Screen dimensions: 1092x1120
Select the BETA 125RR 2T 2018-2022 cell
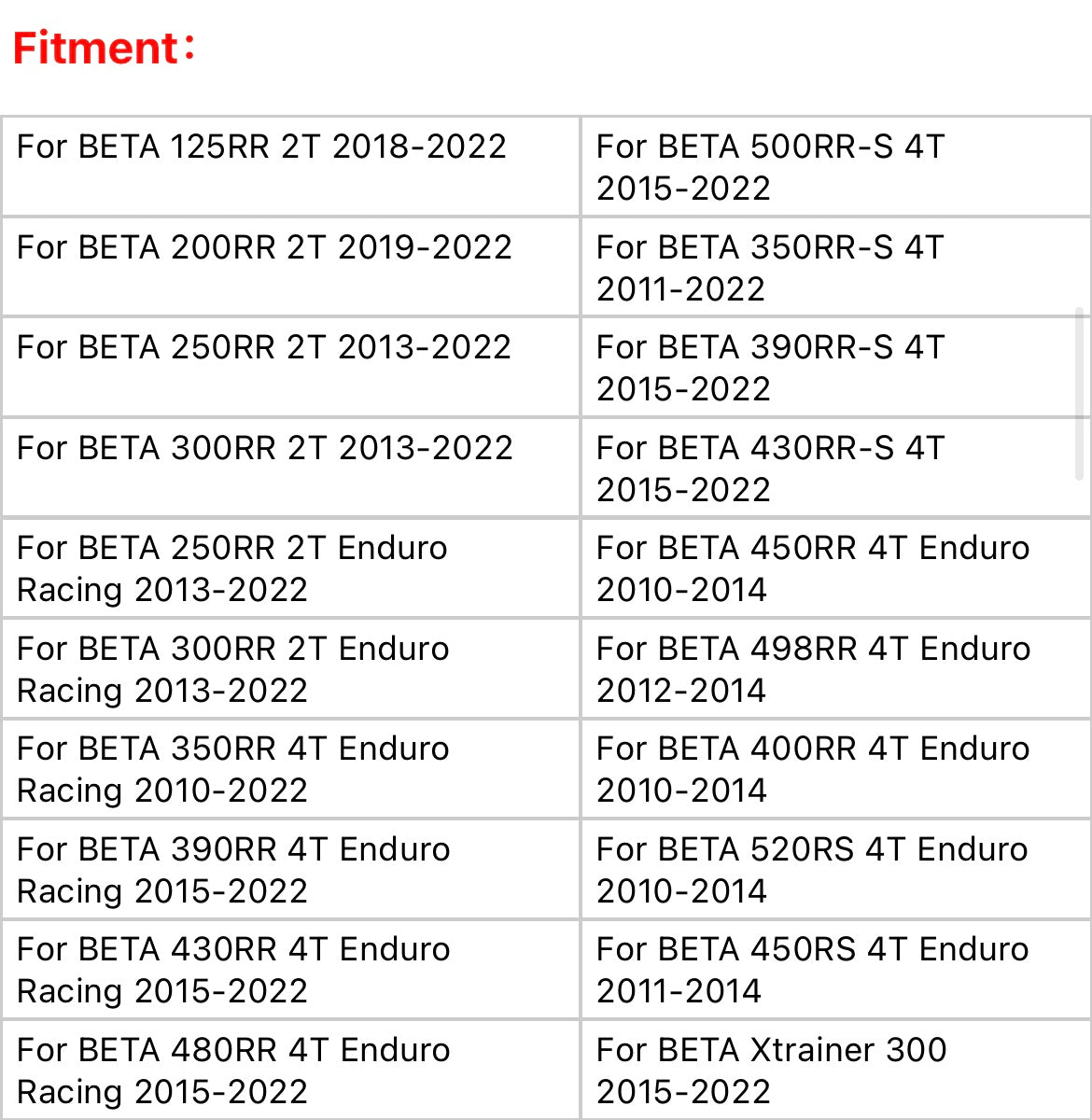click(290, 167)
